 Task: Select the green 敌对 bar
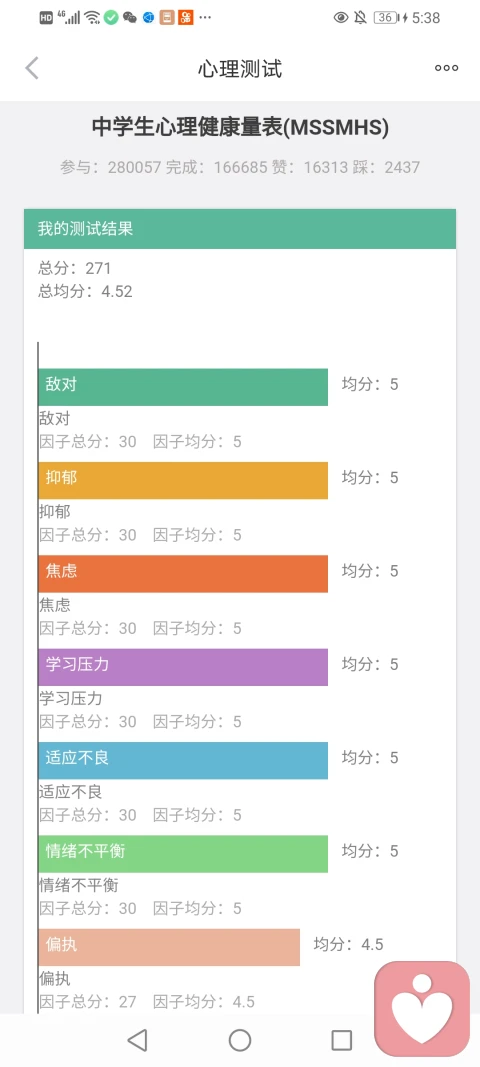pyautogui.click(x=183, y=387)
